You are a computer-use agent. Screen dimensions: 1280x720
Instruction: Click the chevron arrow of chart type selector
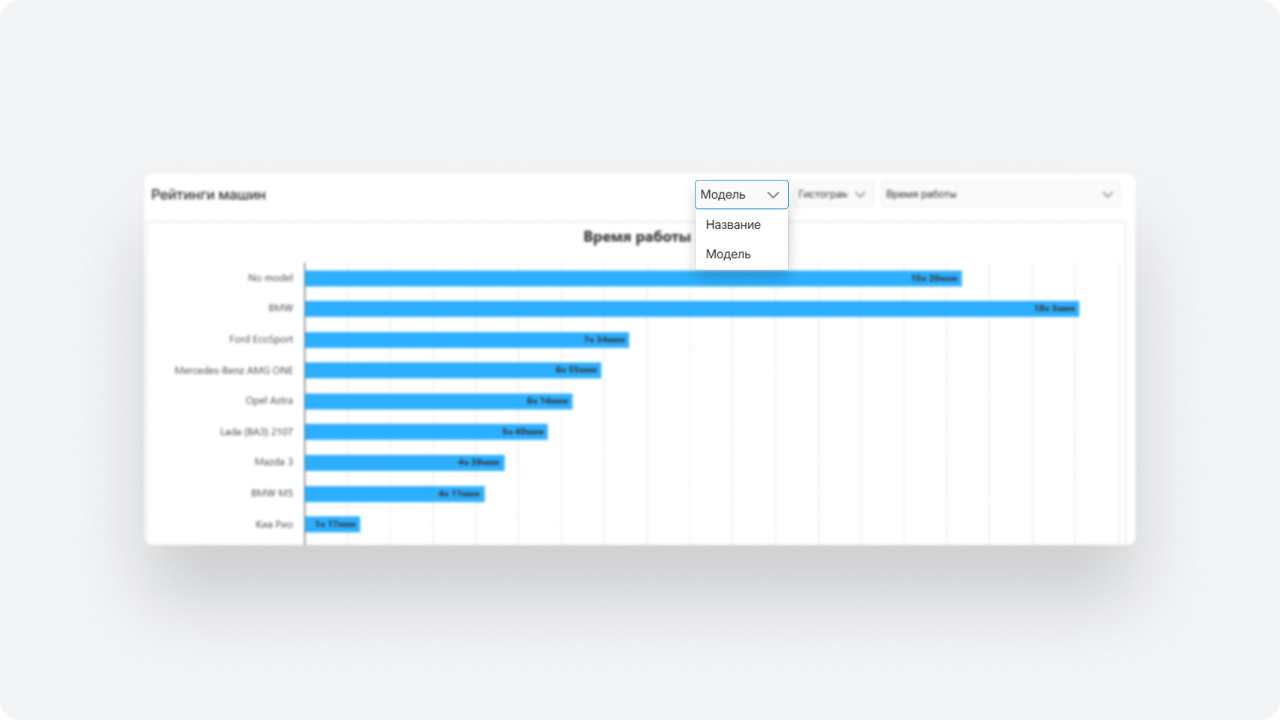point(860,195)
